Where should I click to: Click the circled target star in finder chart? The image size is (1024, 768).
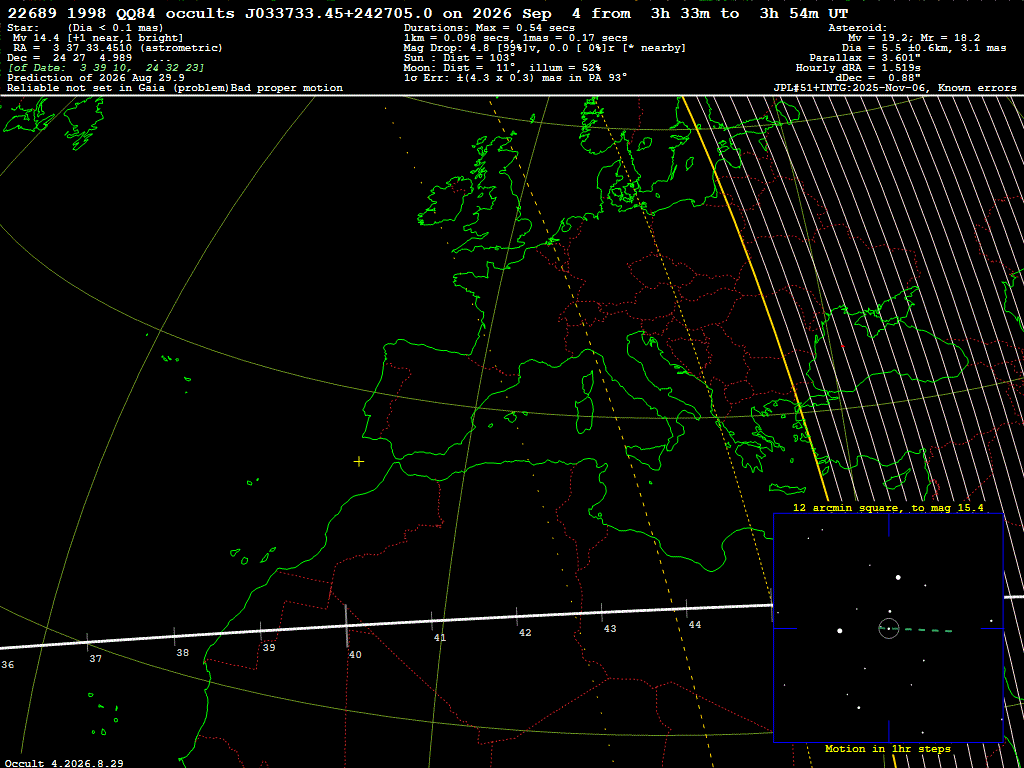(889, 628)
